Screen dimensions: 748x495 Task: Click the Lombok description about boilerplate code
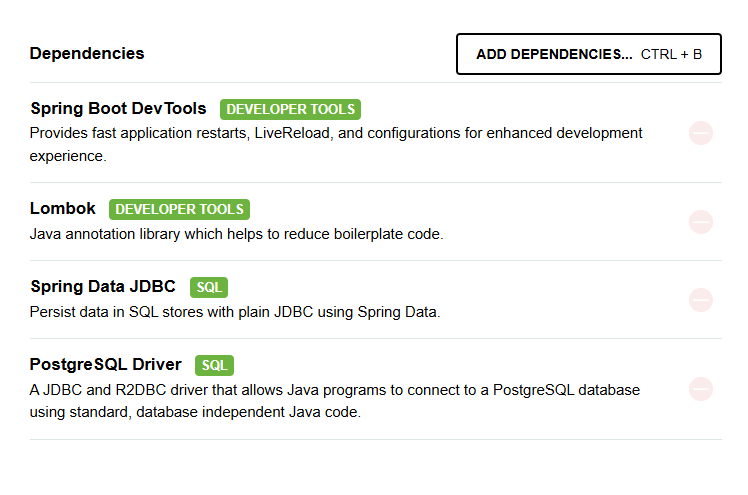coord(237,234)
